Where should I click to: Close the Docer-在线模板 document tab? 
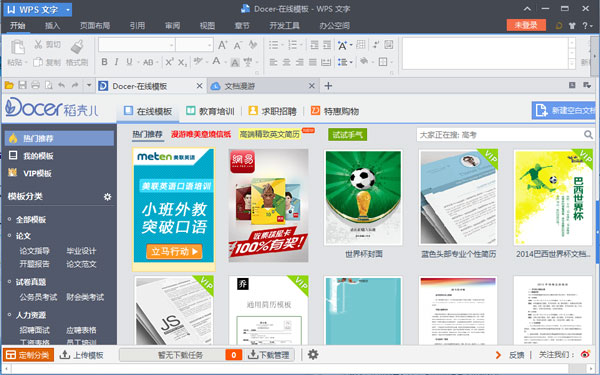point(199,86)
